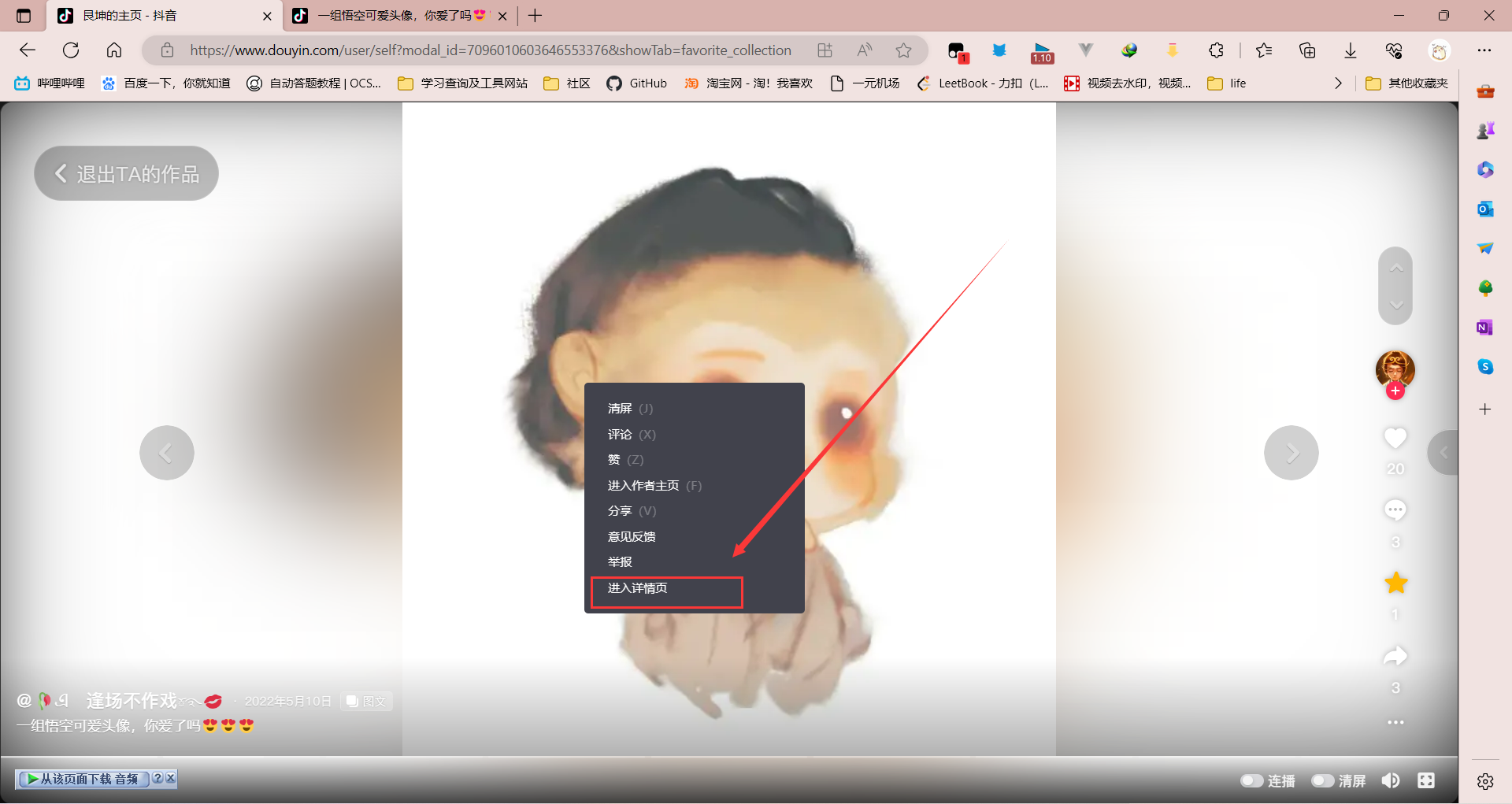Switch to the 艮坤的主页 - 抖音 tab
Image resolution: width=1512 pixels, height=804 pixels.
point(165,16)
